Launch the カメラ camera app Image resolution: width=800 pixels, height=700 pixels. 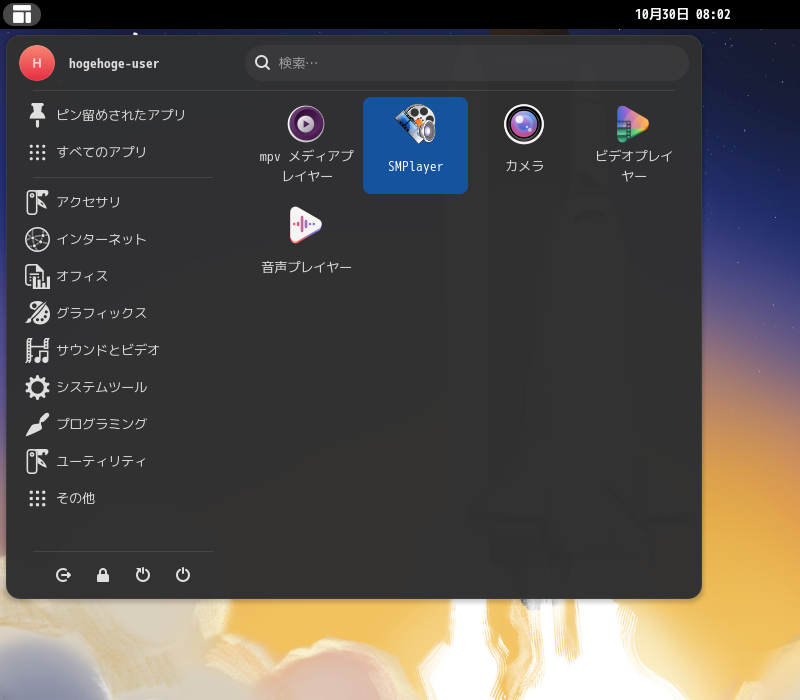(524, 145)
